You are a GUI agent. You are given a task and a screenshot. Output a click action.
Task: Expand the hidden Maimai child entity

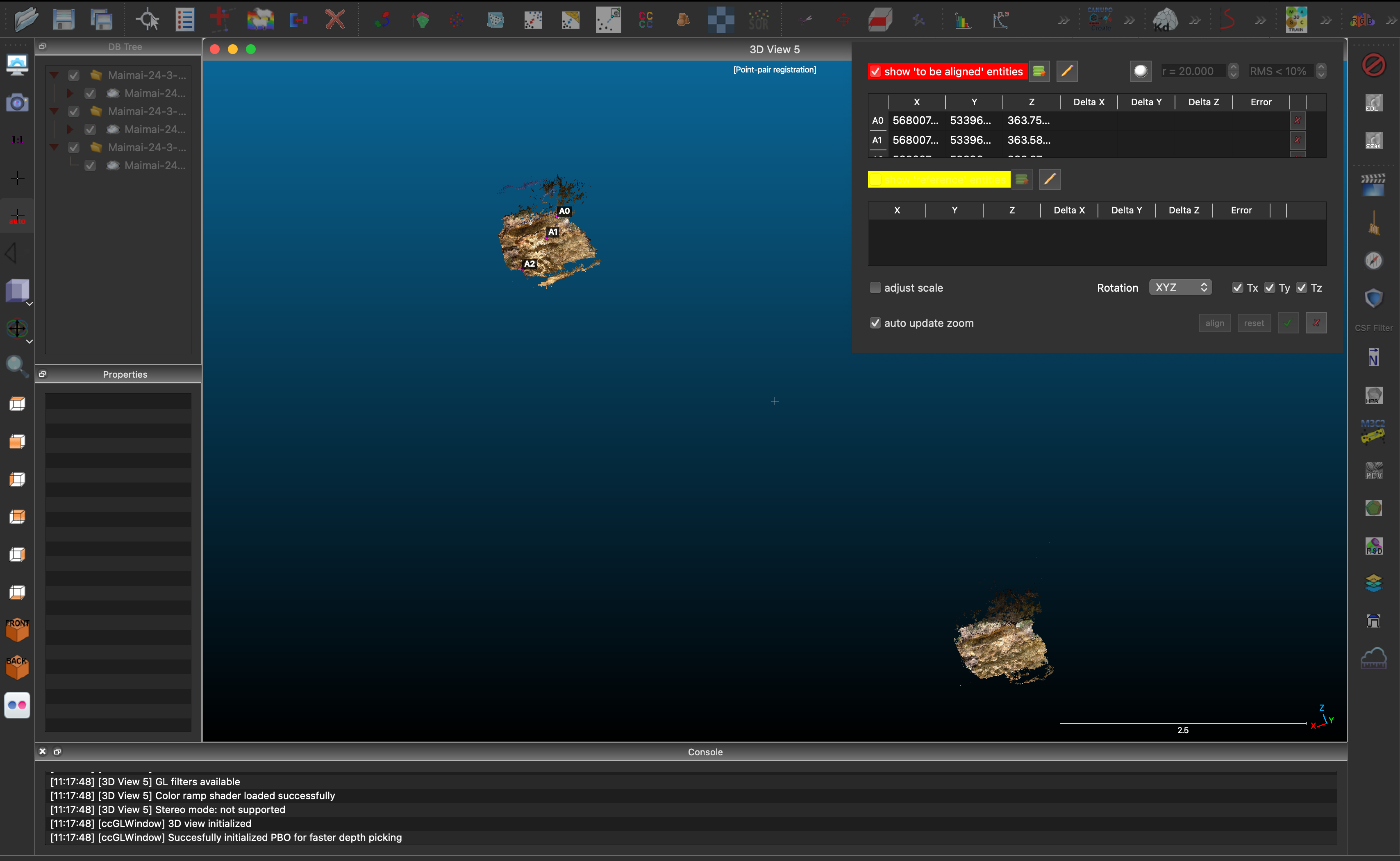70,93
